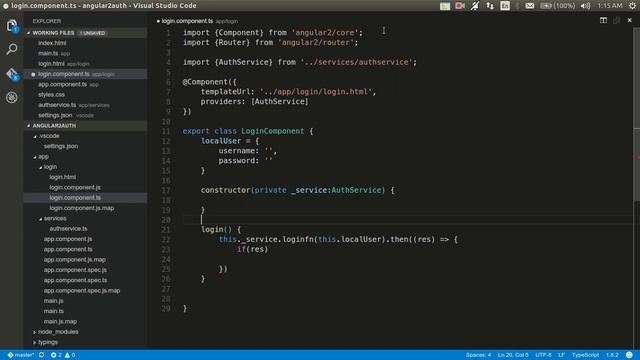The image size is (640, 360).
Task: Click the battery 100% indicator
Action: 558,6
